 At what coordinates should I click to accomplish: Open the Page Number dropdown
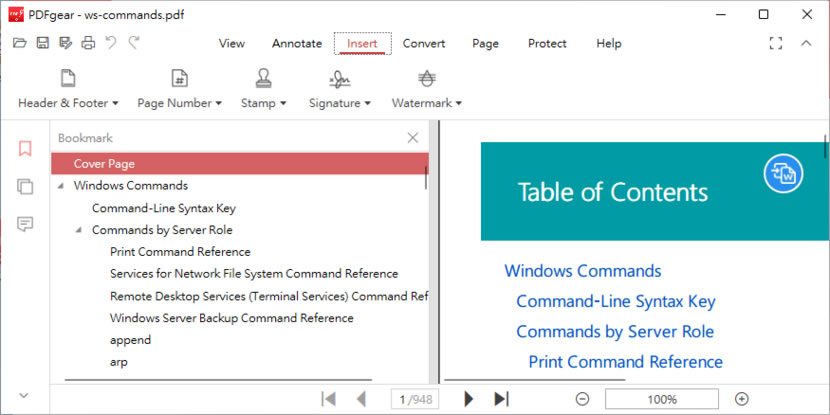pos(219,104)
